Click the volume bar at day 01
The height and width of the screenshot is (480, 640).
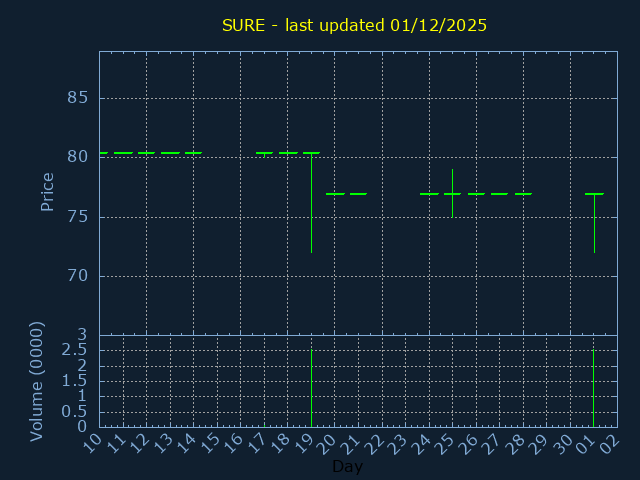pos(594,386)
